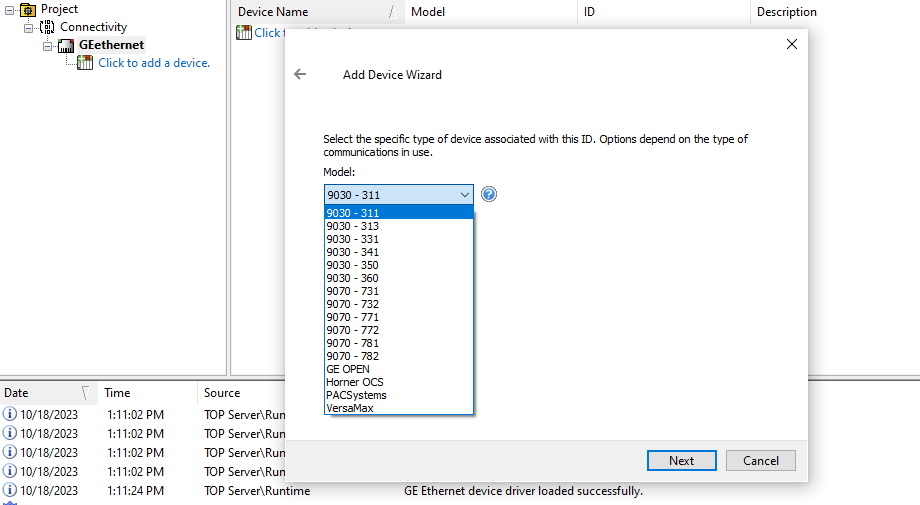Click the Next button in wizard

click(x=681, y=460)
